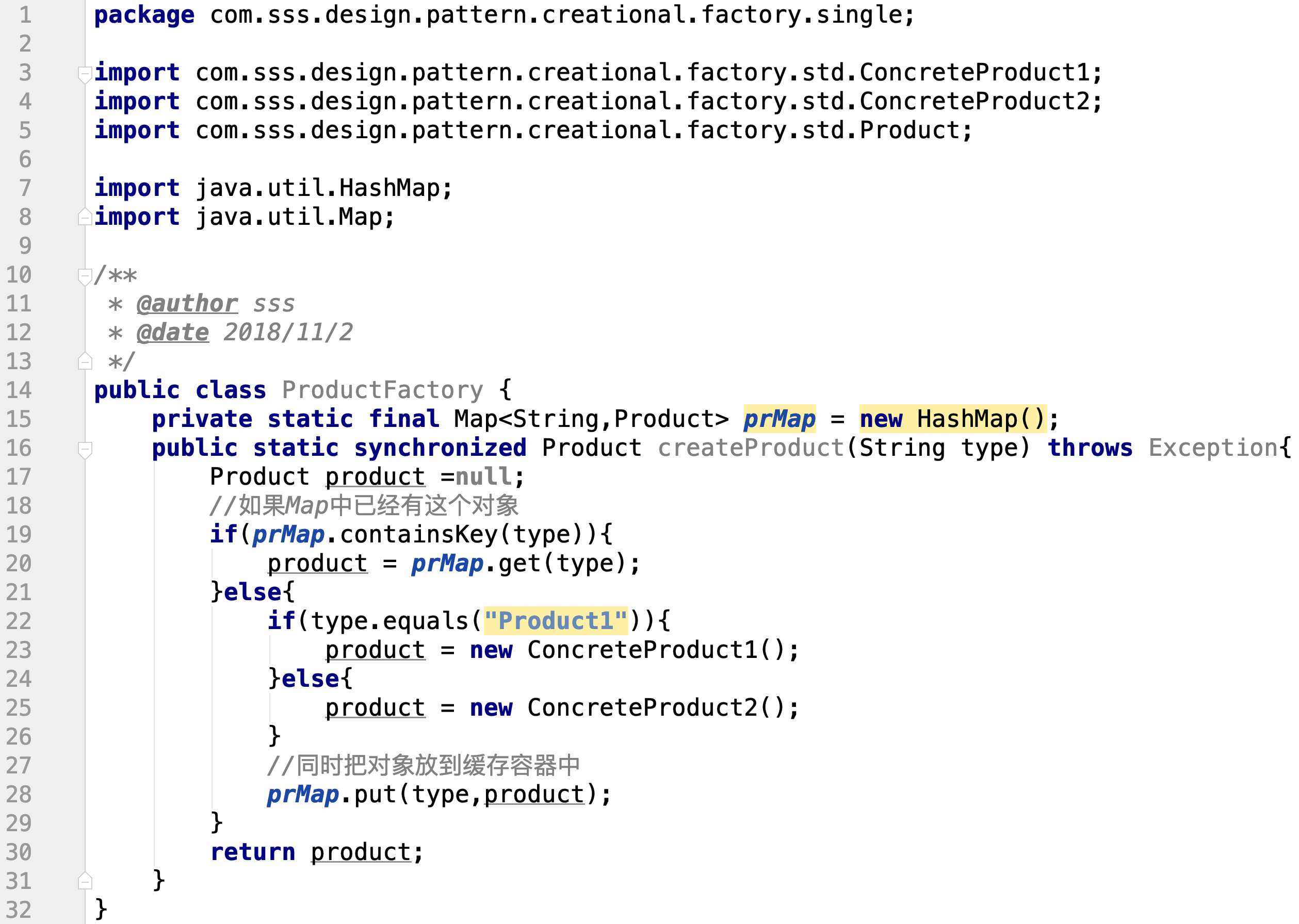The image size is (1299, 924).
Task: Click the highlighted new HashMap() expression
Action: tap(953, 419)
